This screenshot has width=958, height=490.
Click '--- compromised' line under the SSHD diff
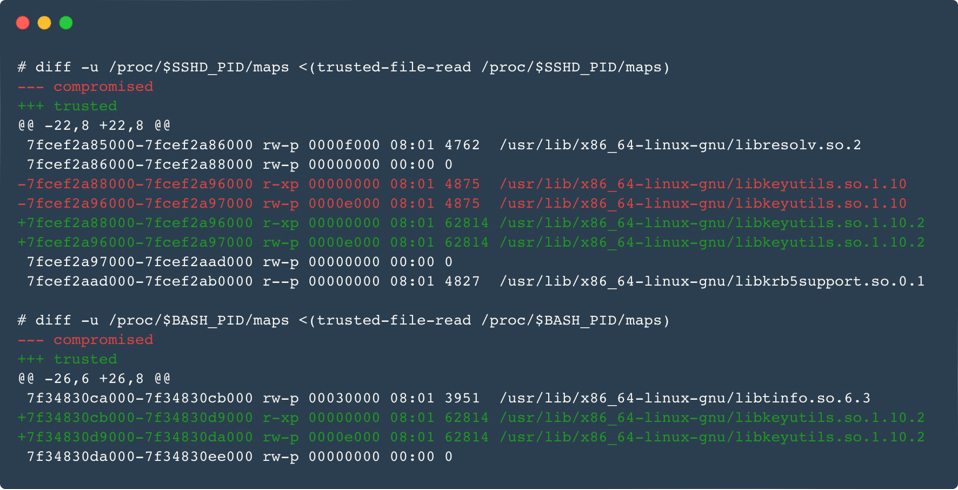click(x=85, y=87)
